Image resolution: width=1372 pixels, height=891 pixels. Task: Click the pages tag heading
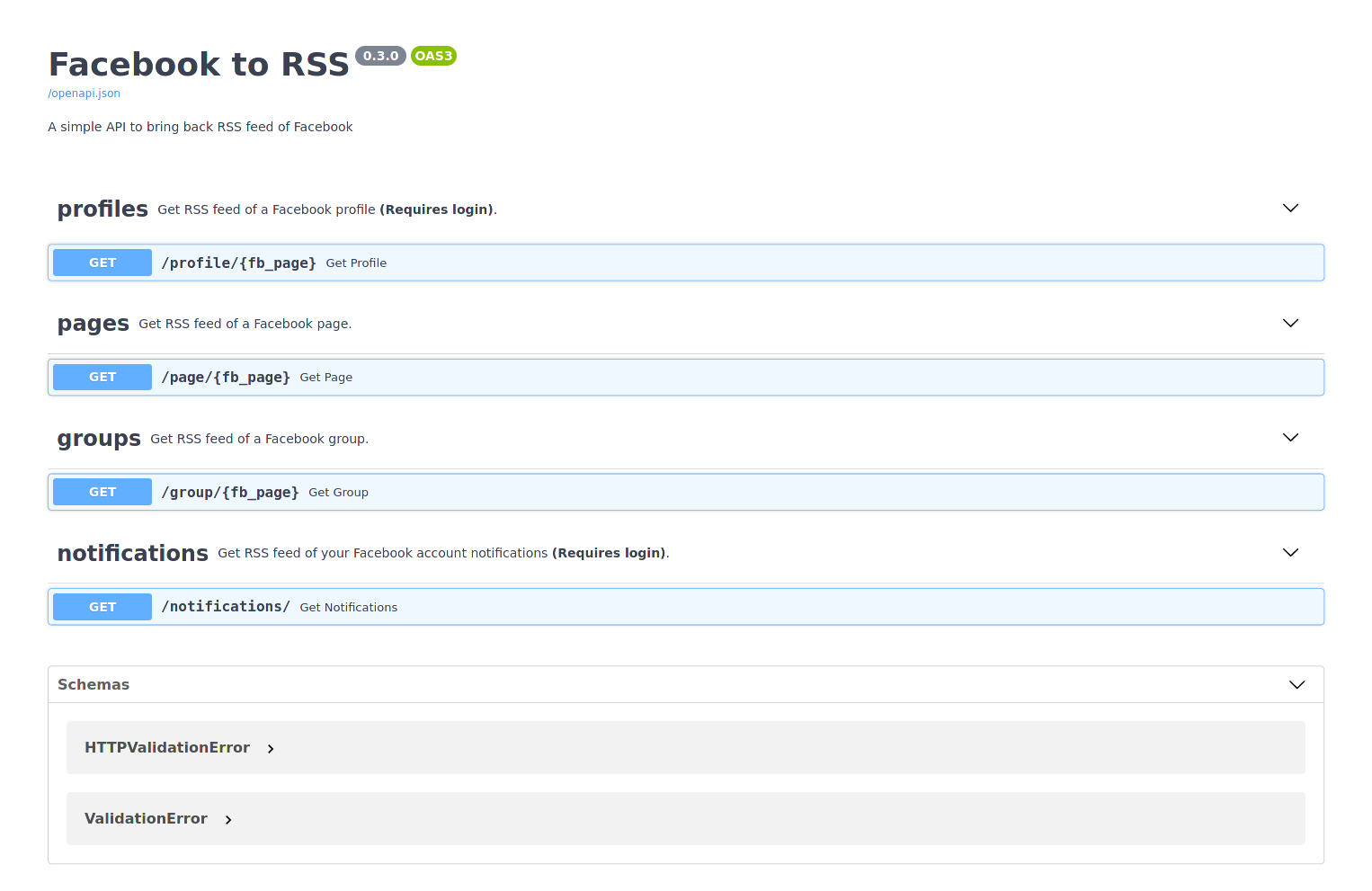pyautogui.click(x=94, y=324)
